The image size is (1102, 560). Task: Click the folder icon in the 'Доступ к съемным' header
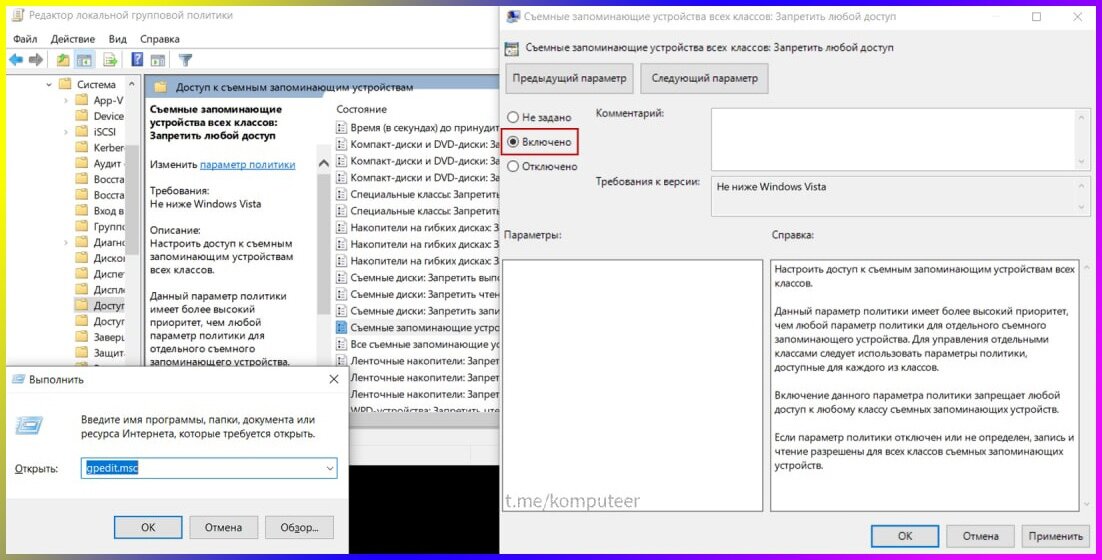(x=160, y=87)
